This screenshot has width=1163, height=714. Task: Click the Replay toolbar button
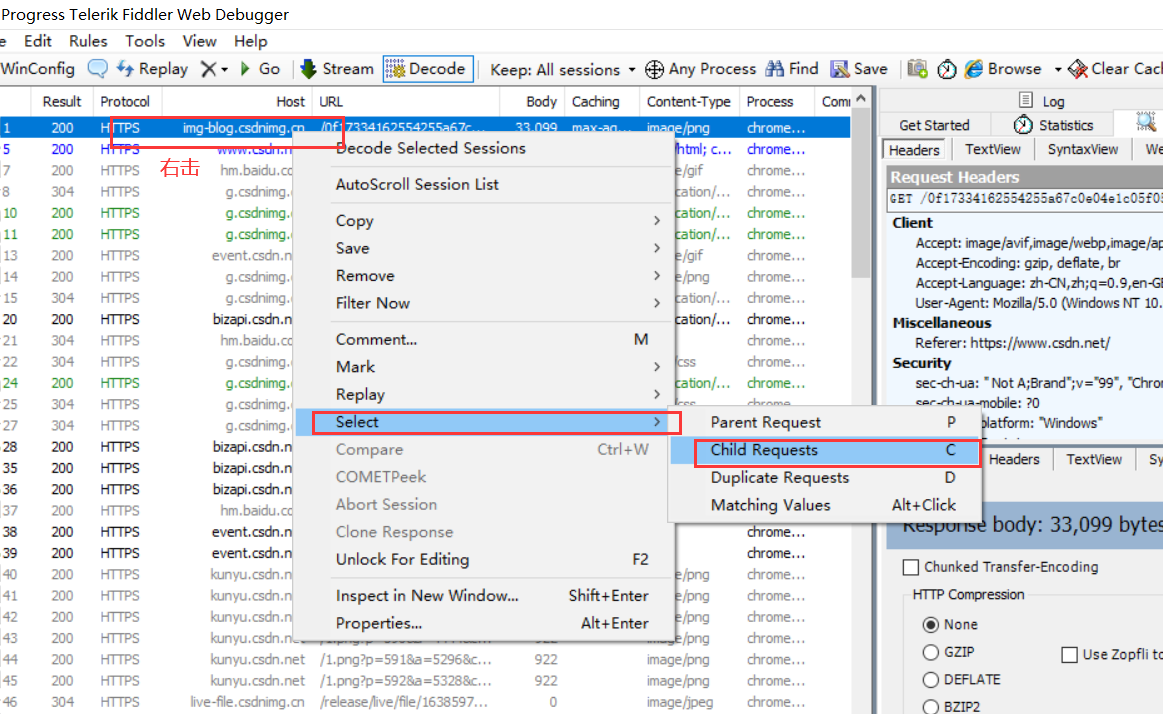tap(152, 69)
